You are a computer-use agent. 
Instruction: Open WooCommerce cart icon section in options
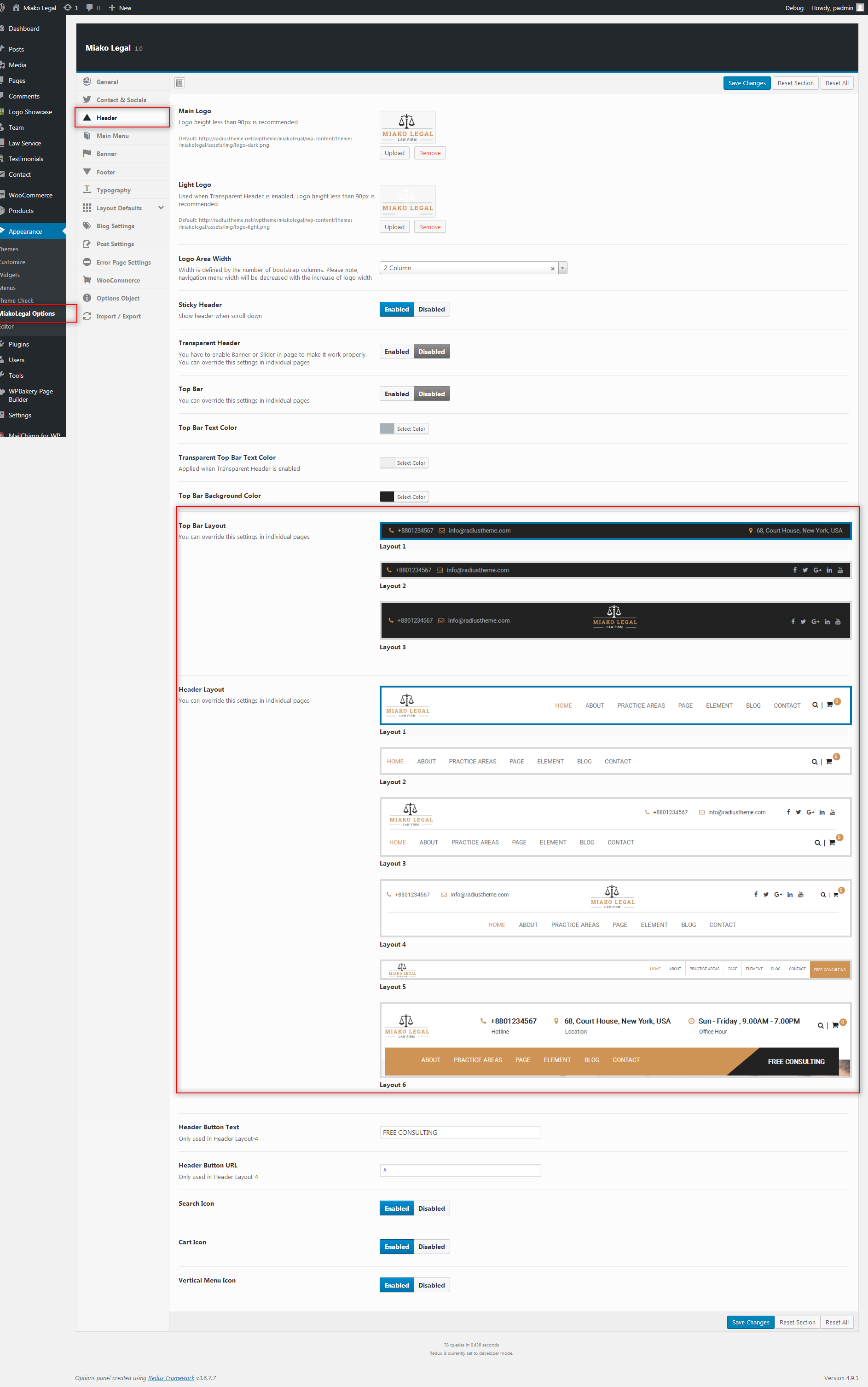(87, 280)
